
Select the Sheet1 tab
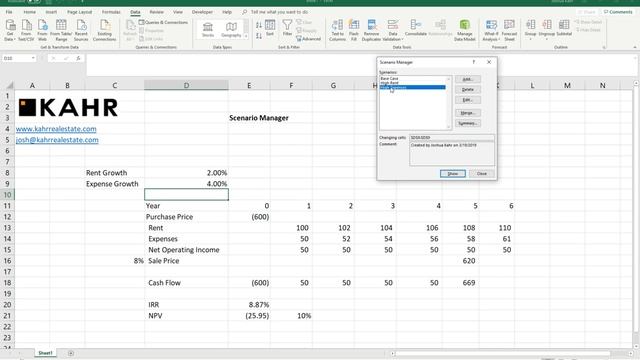click(x=45, y=353)
